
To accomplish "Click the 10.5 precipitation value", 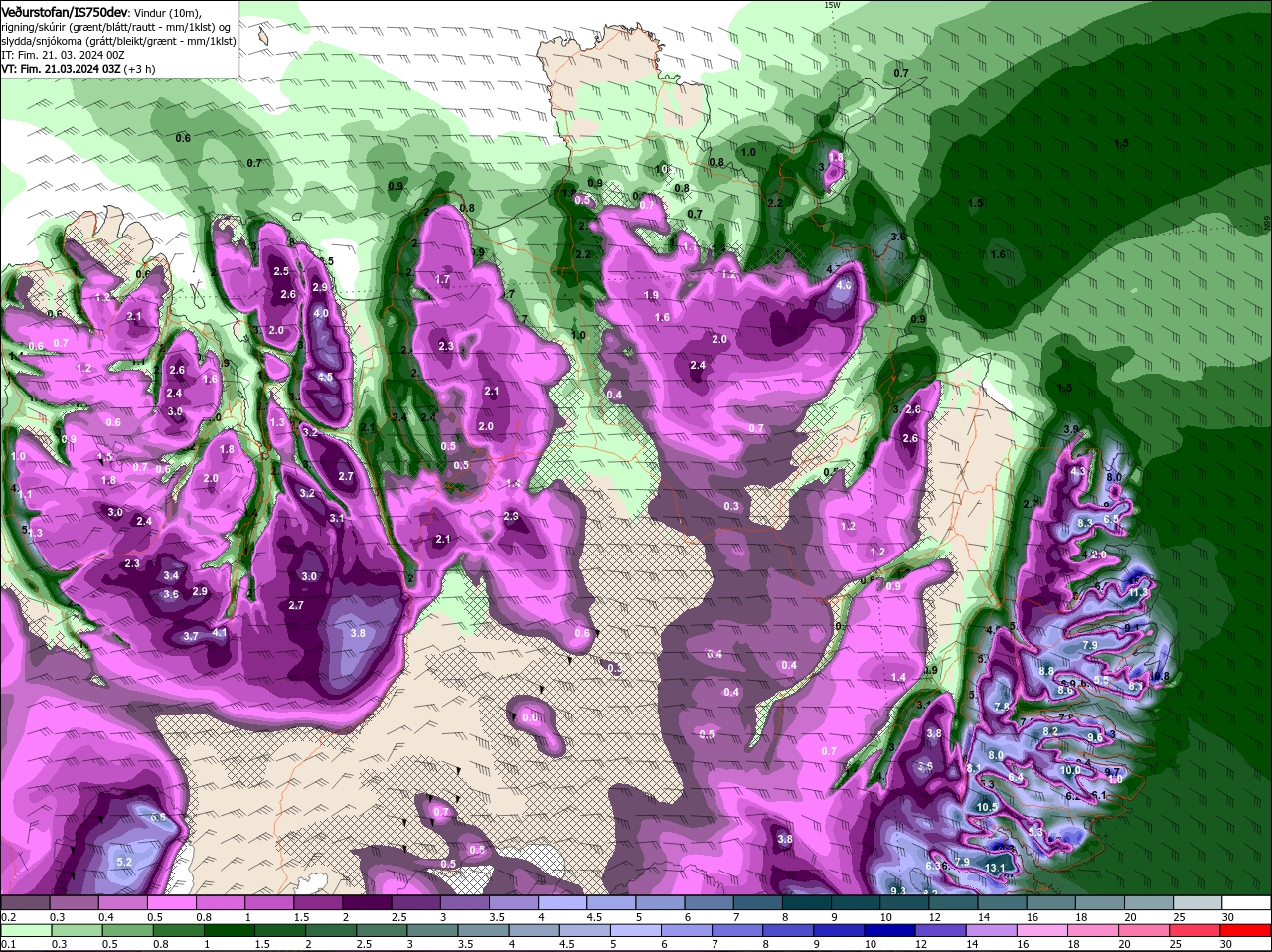I will pyautogui.click(x=986, y=807).
